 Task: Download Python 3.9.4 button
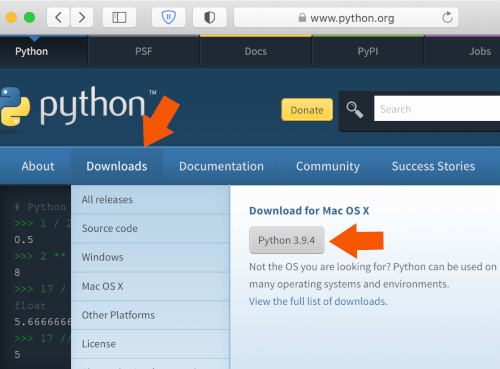click(x=287, y=240)
